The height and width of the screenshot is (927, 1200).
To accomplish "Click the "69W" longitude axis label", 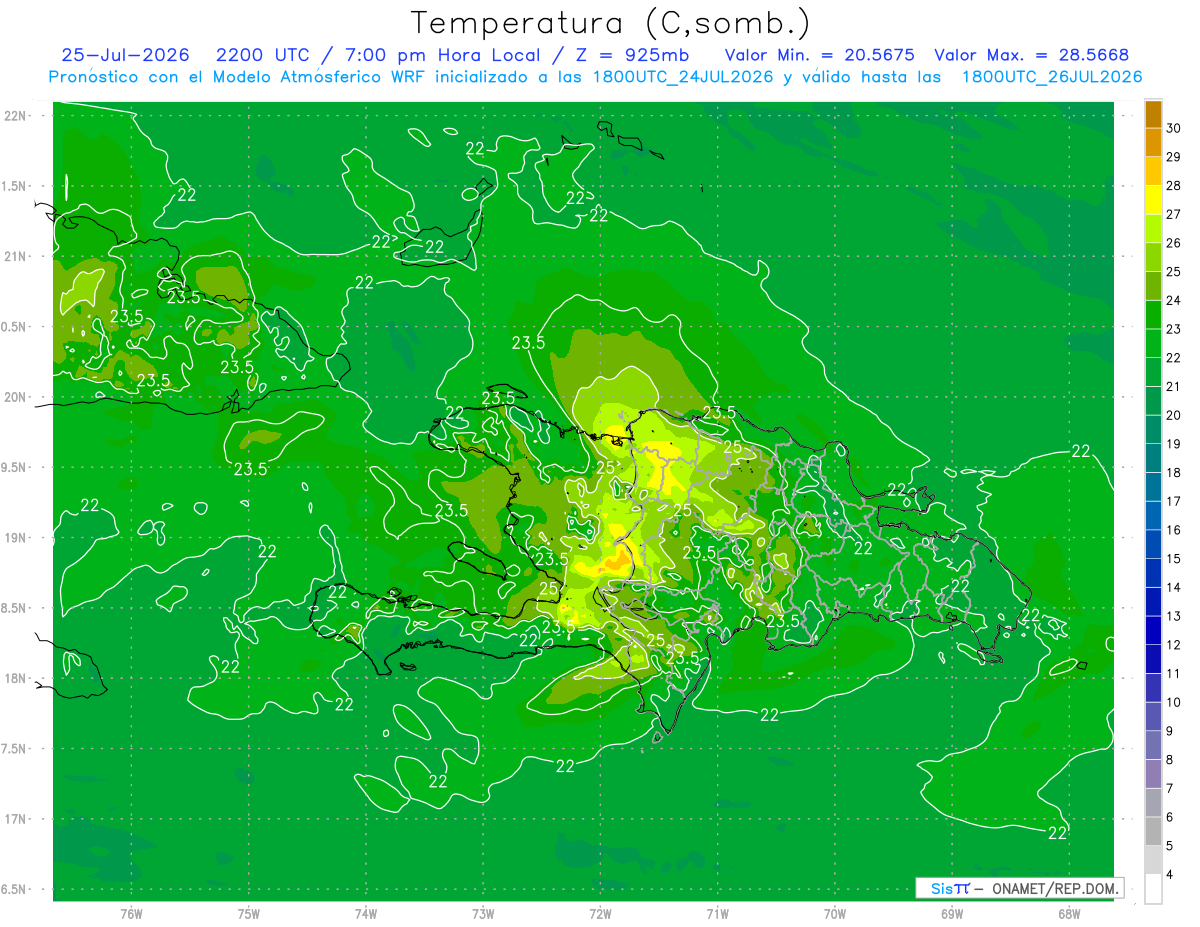I will (952, 913).
